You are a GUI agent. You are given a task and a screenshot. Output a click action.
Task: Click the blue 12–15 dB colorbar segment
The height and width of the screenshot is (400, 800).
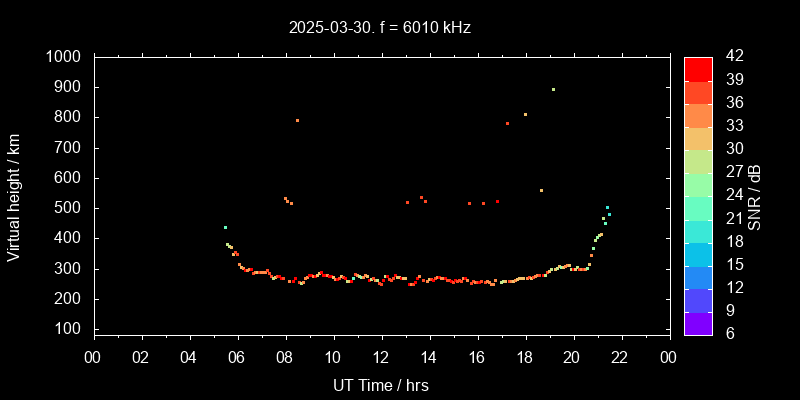coord(698,276)
